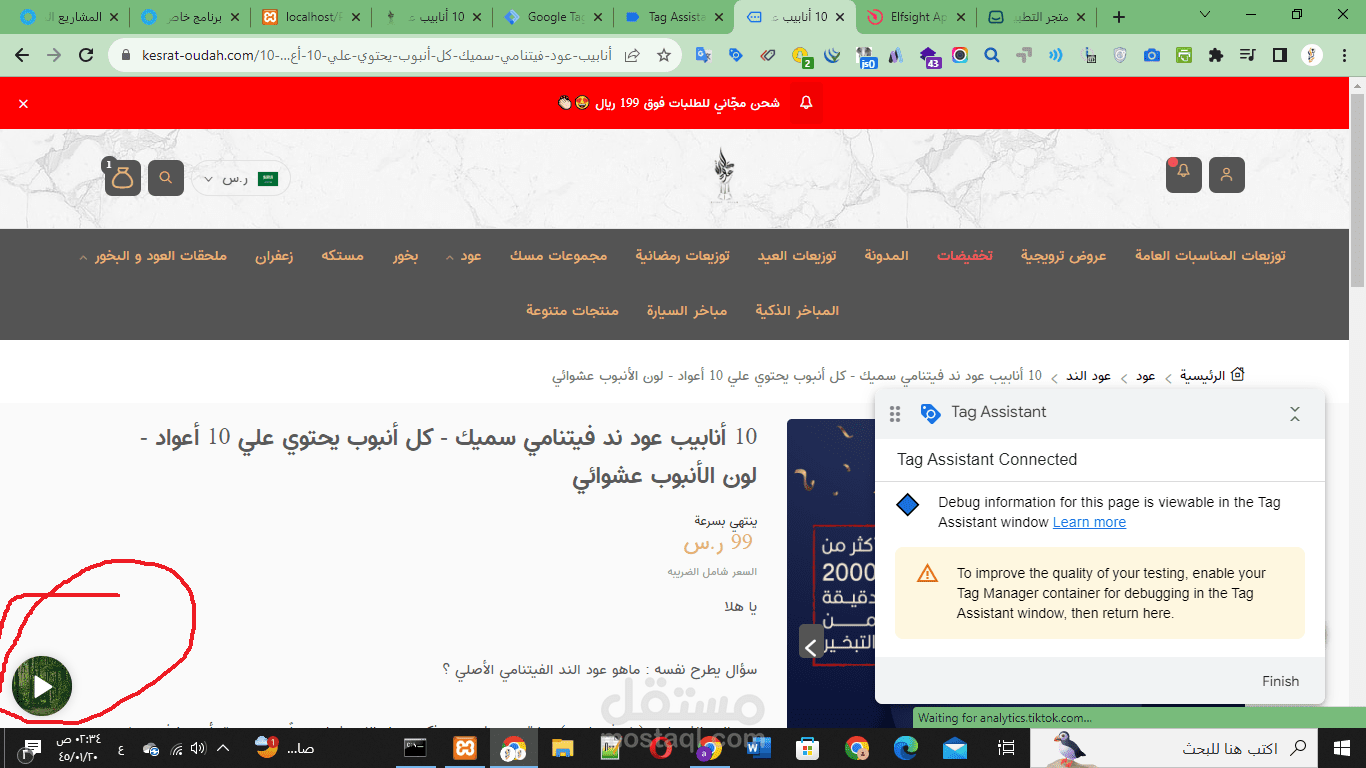Open المباخر الذكية menu item
The image size is (1366, 768).
pos(797,311)
